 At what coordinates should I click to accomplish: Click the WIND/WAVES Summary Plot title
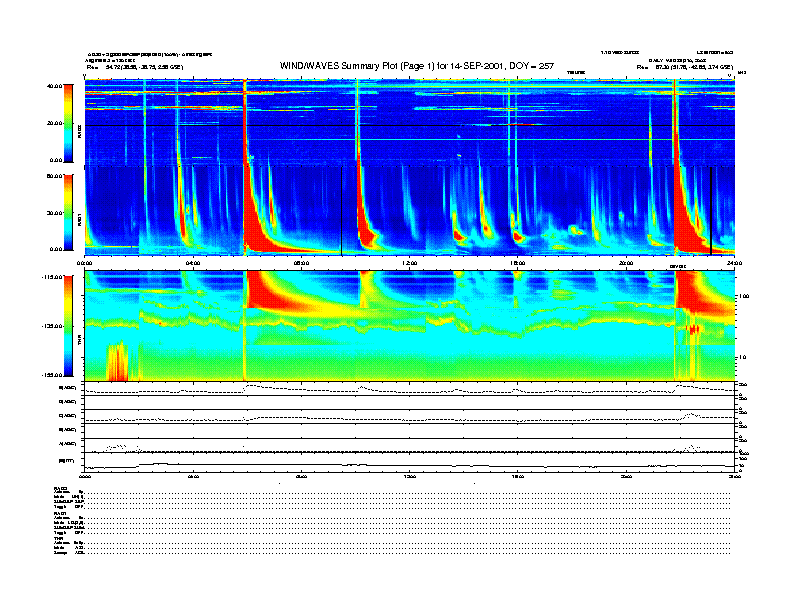417,66
